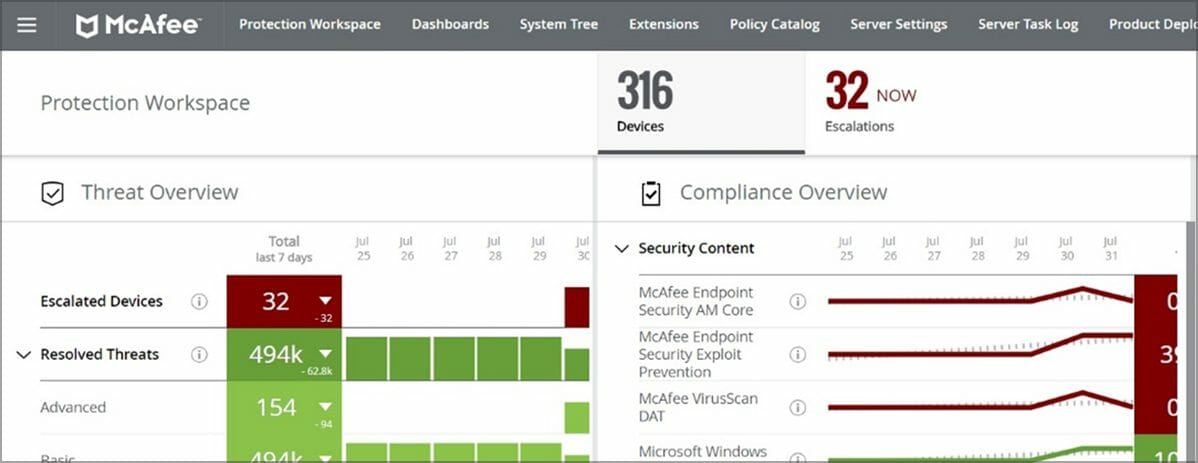This screenshot has height=463, width=1198.
Task: Click McAfee Endpoint Security AM Core label
Action: click(x=696, y=301)
